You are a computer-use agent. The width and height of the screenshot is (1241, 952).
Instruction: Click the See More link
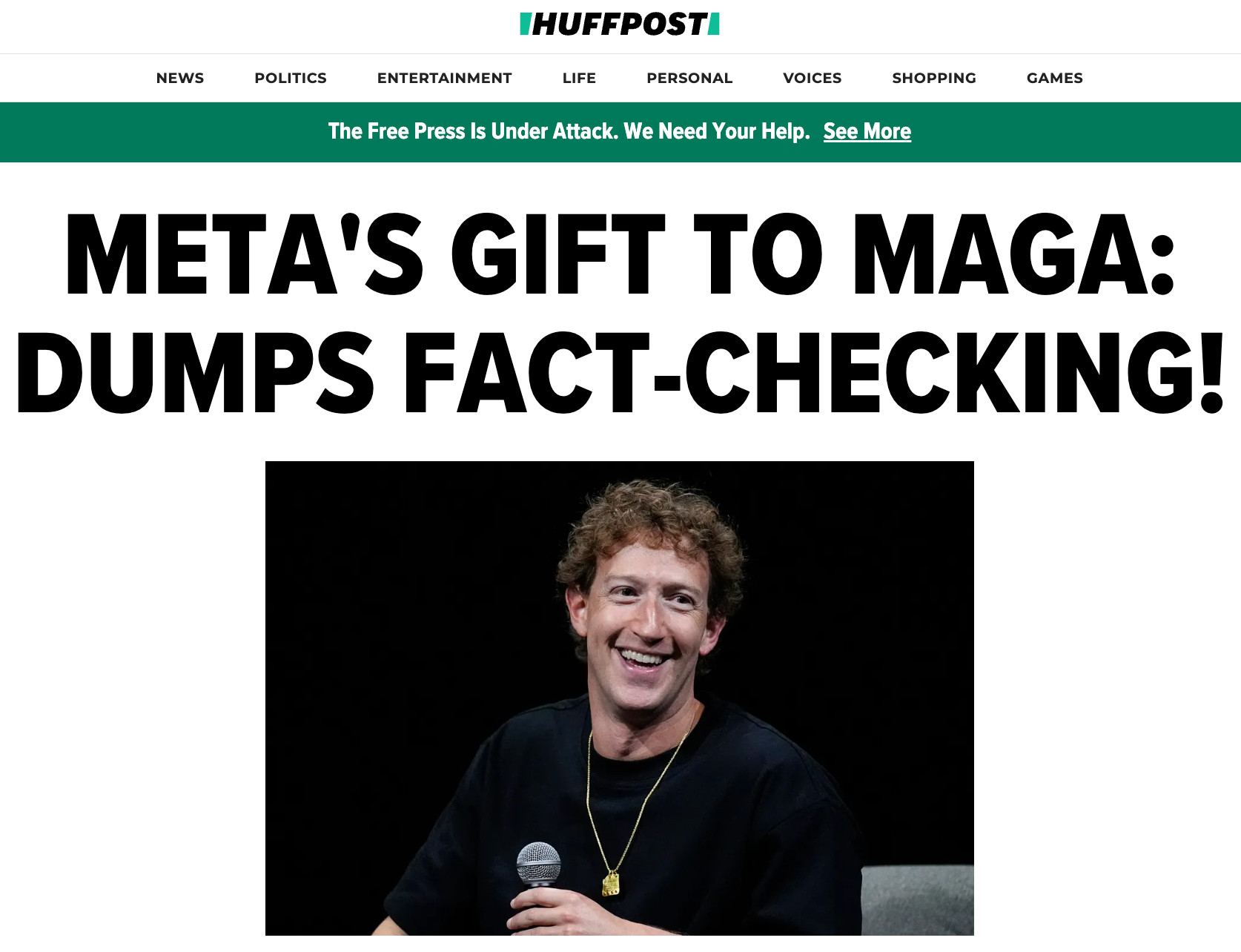tap(867, 131)
